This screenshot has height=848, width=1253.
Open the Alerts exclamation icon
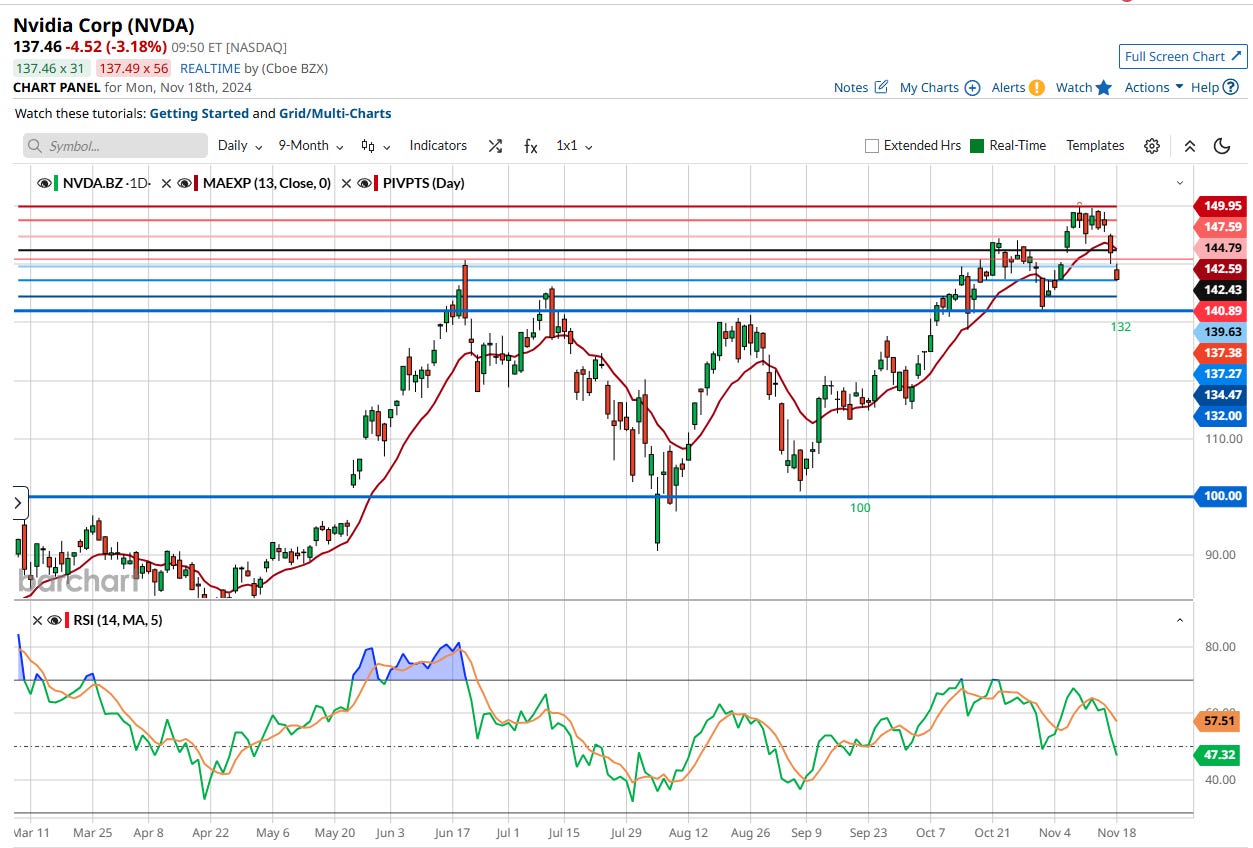(x=1037, y=87)
